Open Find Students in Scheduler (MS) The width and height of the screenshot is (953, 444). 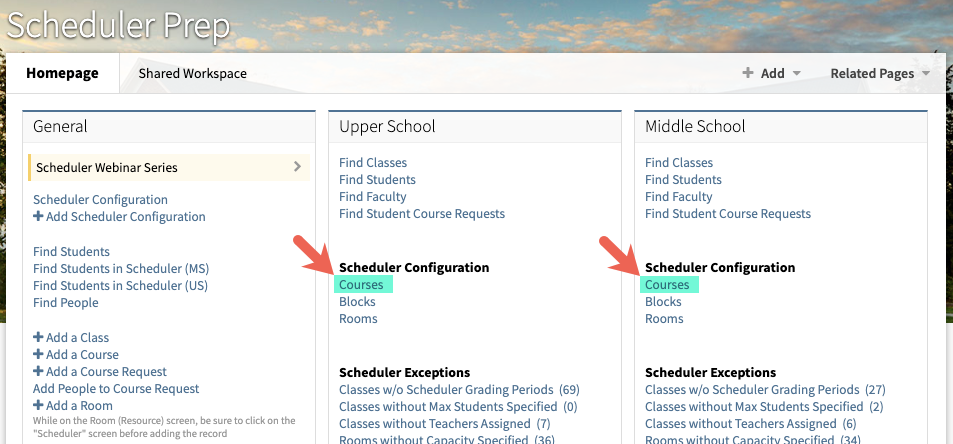[x=121, y=269]
